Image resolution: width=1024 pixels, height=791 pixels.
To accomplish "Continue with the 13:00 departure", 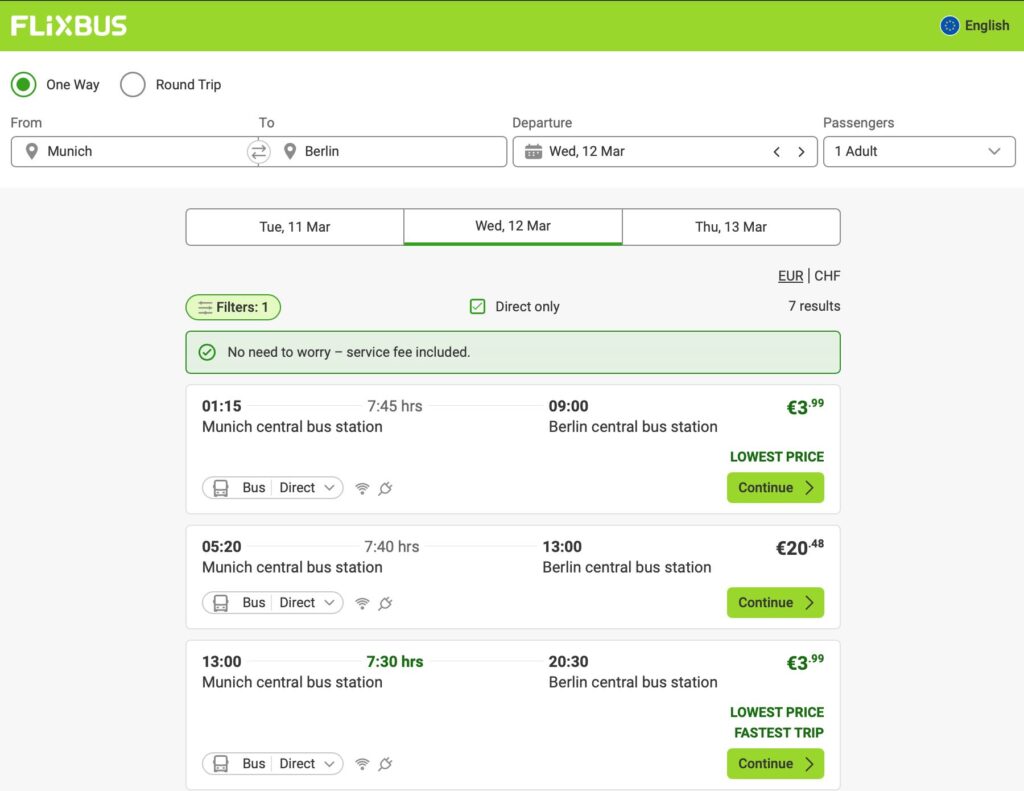I will pyautogui.click(x=775, y=764).
